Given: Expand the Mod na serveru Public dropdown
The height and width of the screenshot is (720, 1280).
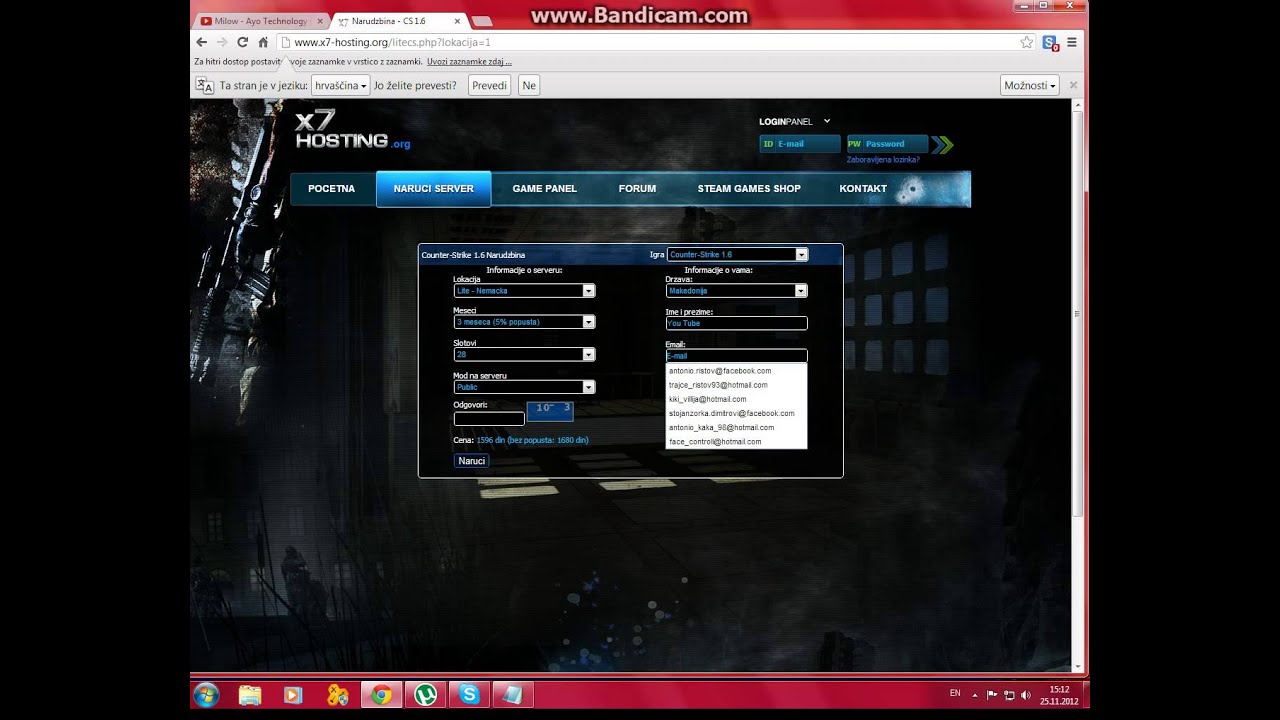Looking at the screenshot, I should [x=524, y=387].
